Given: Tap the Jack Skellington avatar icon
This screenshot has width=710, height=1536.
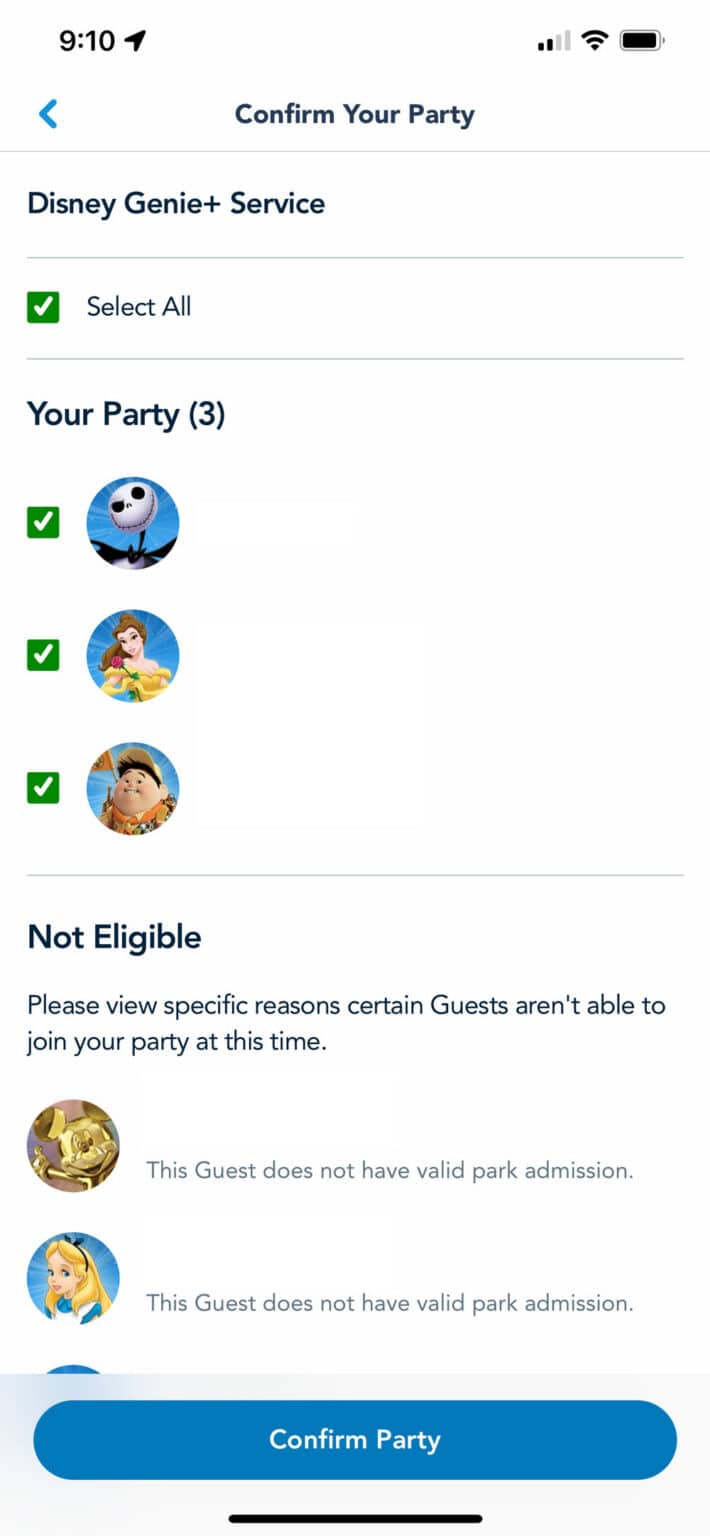Looking at the screenshot, I should tap(133, 521).
